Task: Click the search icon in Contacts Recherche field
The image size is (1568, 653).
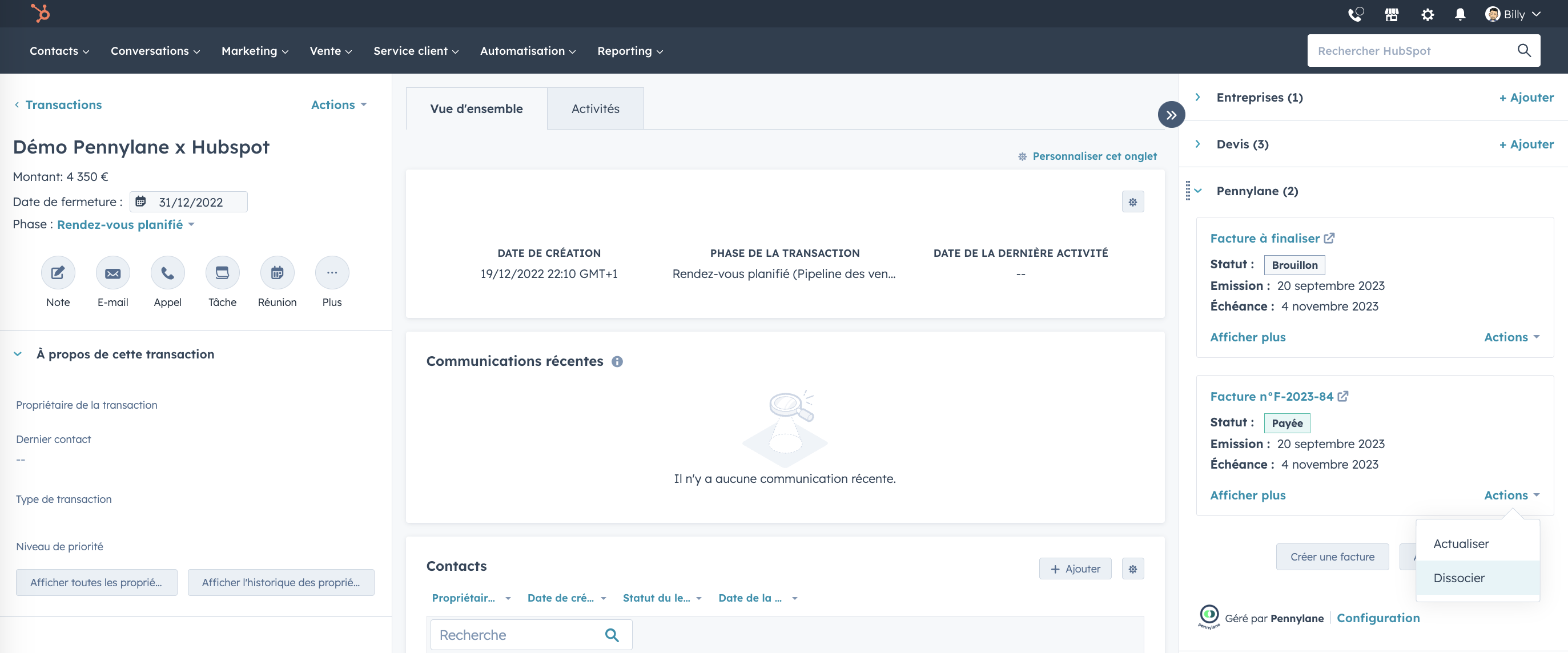Action: pyautogui.click(x=612, y=635)
